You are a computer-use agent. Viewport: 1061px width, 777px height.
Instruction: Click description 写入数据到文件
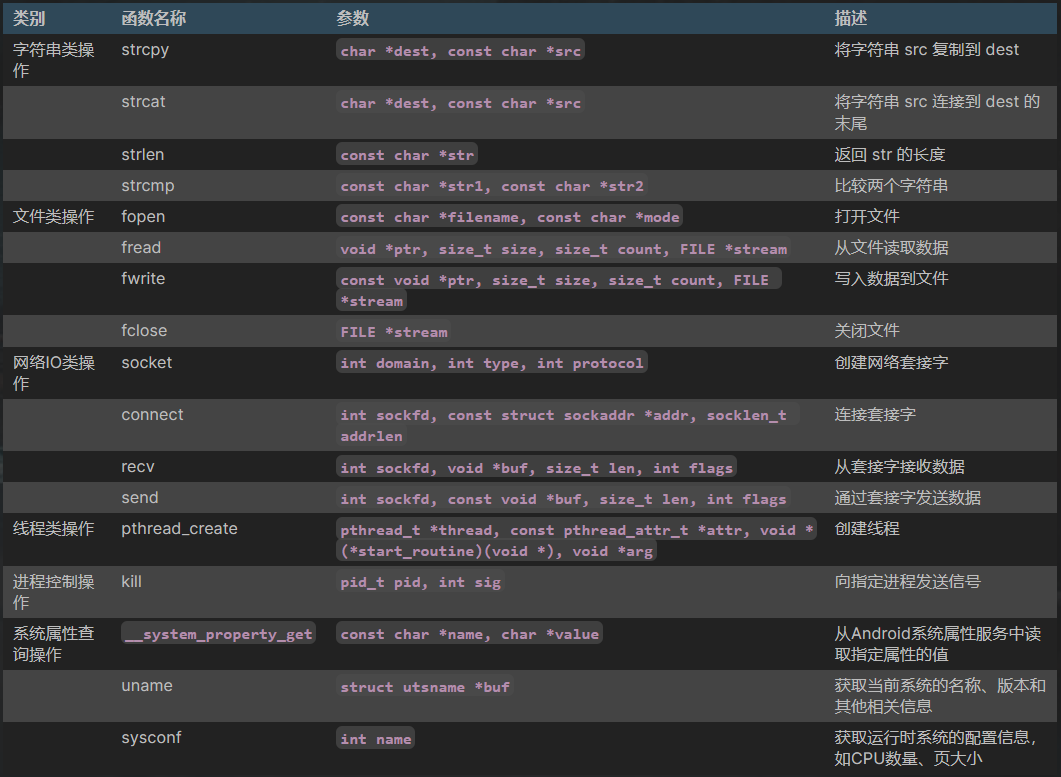click(x=891, y=279)
